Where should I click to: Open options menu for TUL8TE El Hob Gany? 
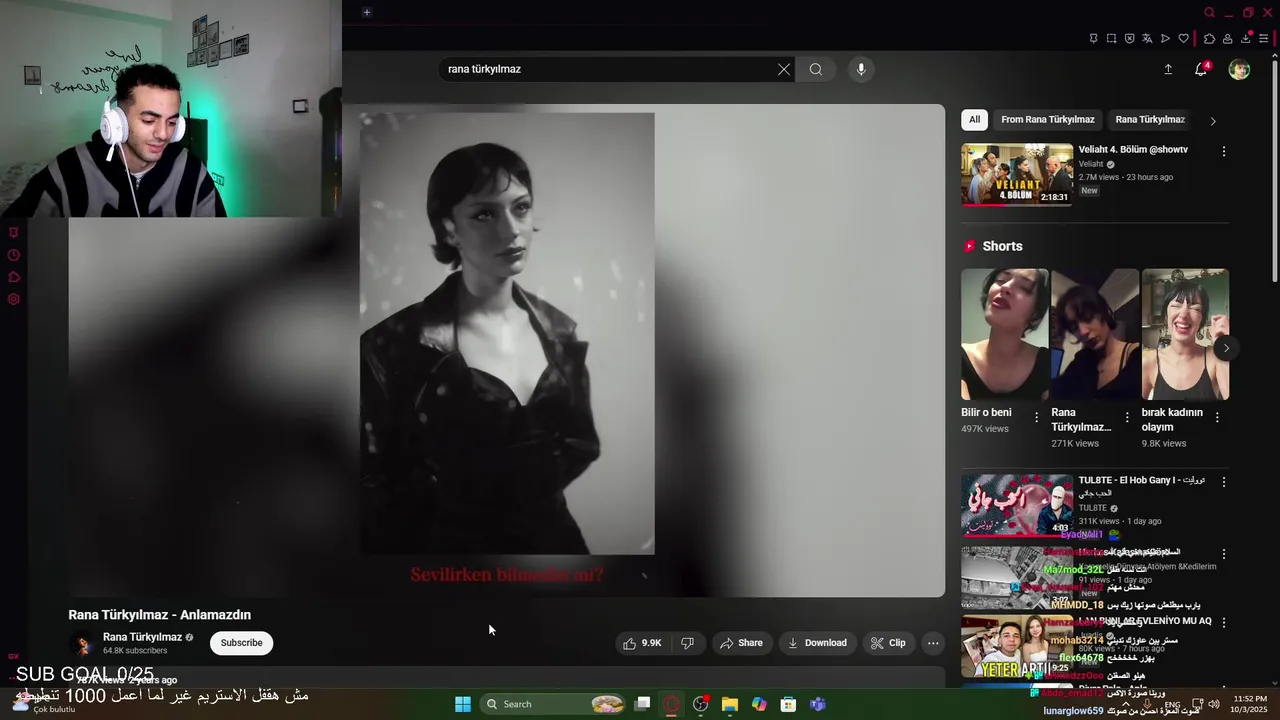[x=1223, y=482]
